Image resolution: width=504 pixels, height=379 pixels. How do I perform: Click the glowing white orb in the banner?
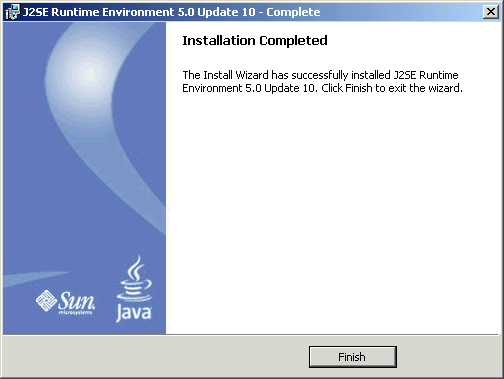(88, 74)
